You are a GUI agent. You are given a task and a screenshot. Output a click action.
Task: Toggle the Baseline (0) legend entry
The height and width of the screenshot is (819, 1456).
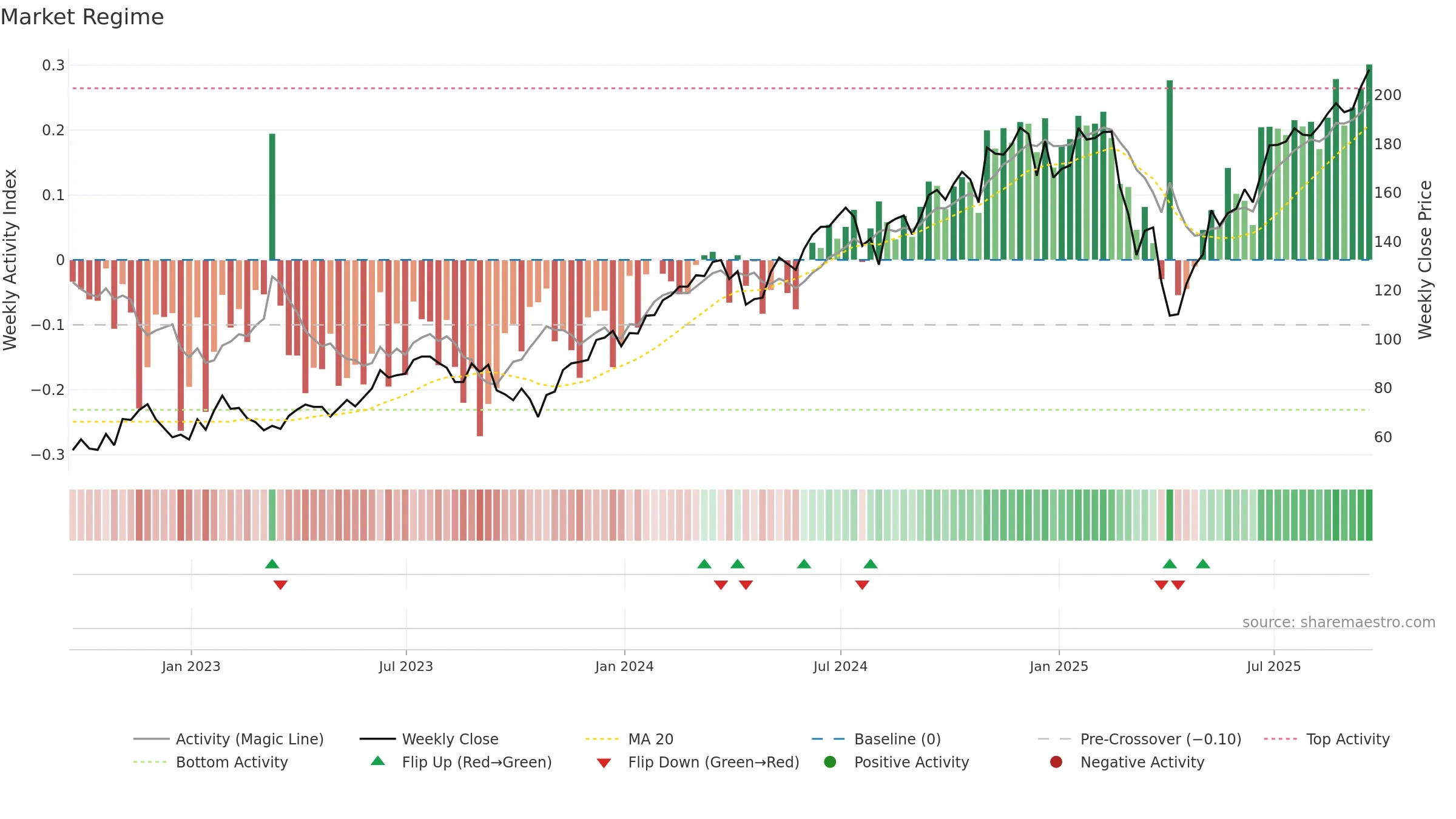click(x=876, y=739)
